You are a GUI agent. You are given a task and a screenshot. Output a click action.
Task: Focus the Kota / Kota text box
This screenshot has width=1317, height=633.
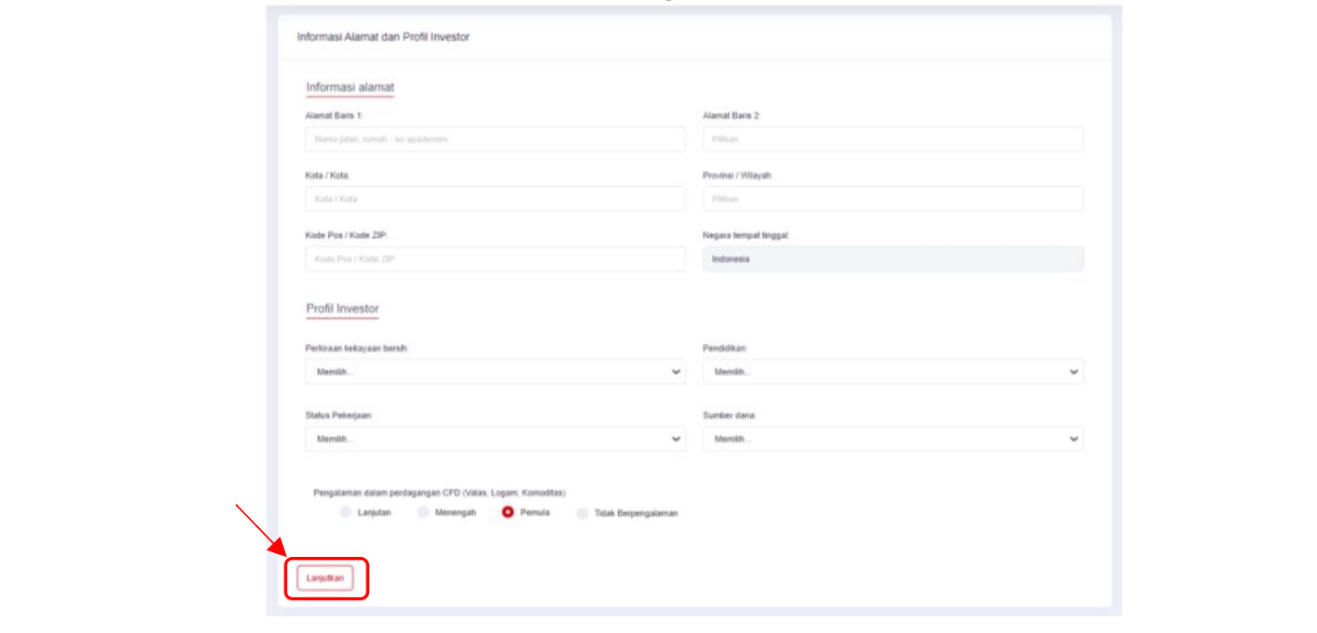click(x=495, y=199)
